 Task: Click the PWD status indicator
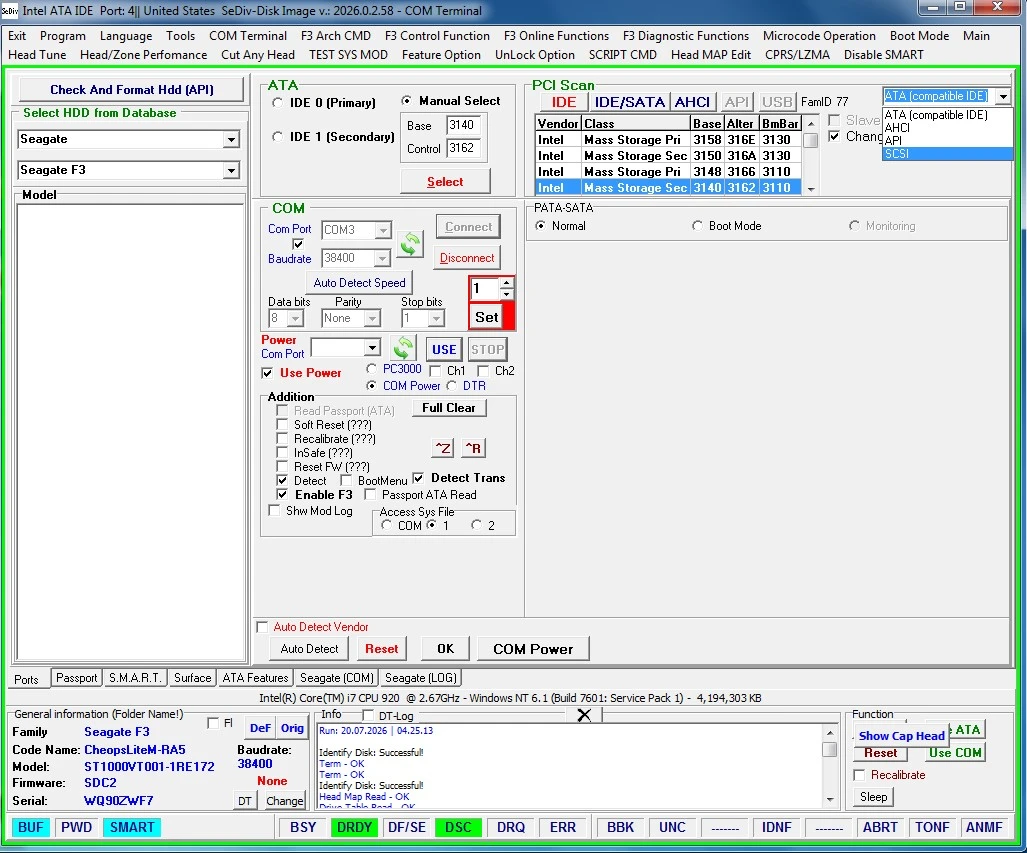tap(77, 827)
